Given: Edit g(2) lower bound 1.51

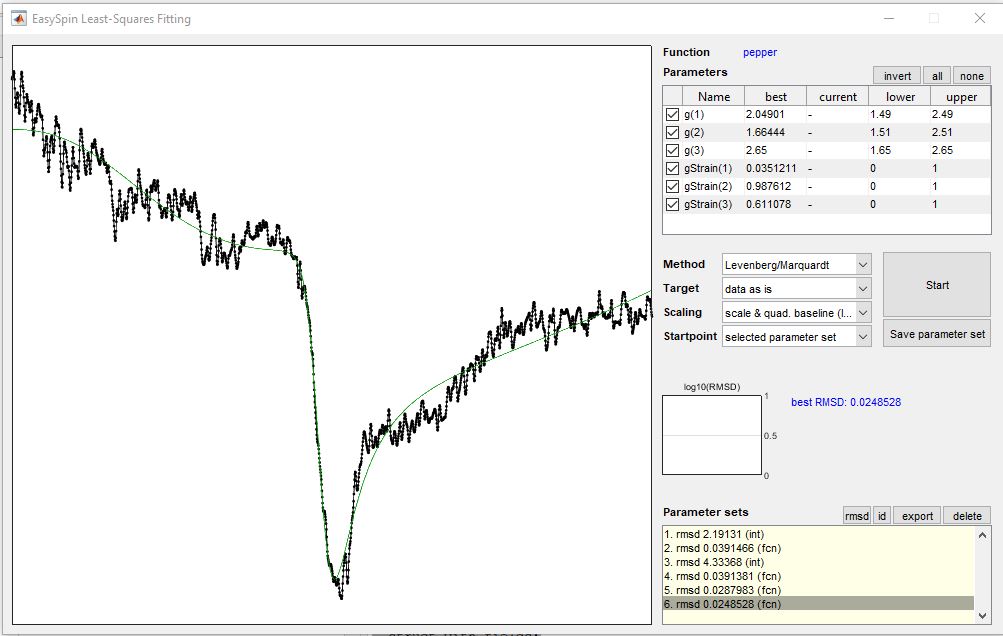Looking at the screenshot, I should (x=900, y=132).
